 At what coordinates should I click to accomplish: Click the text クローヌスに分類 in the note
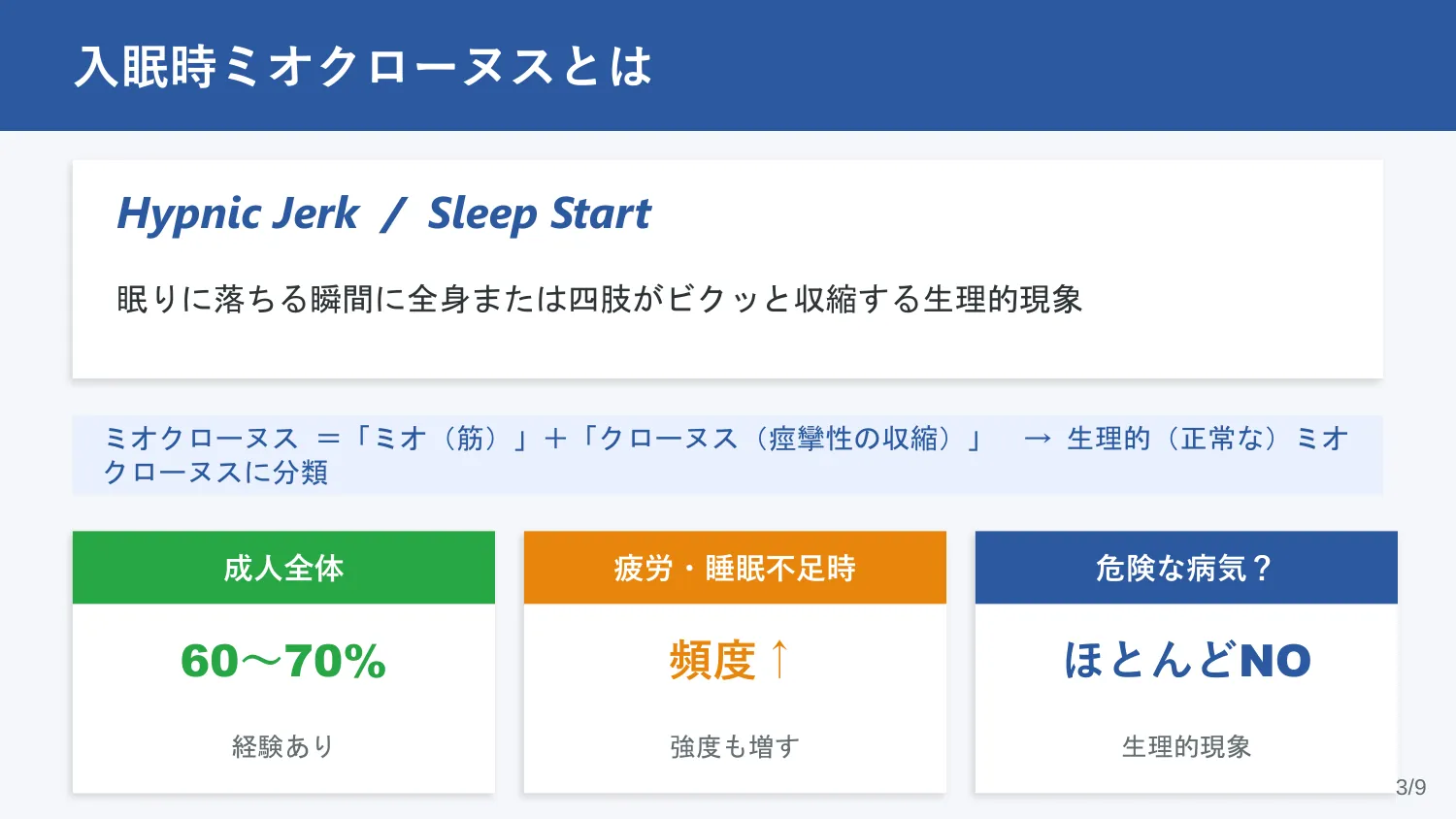coord(215,473)
